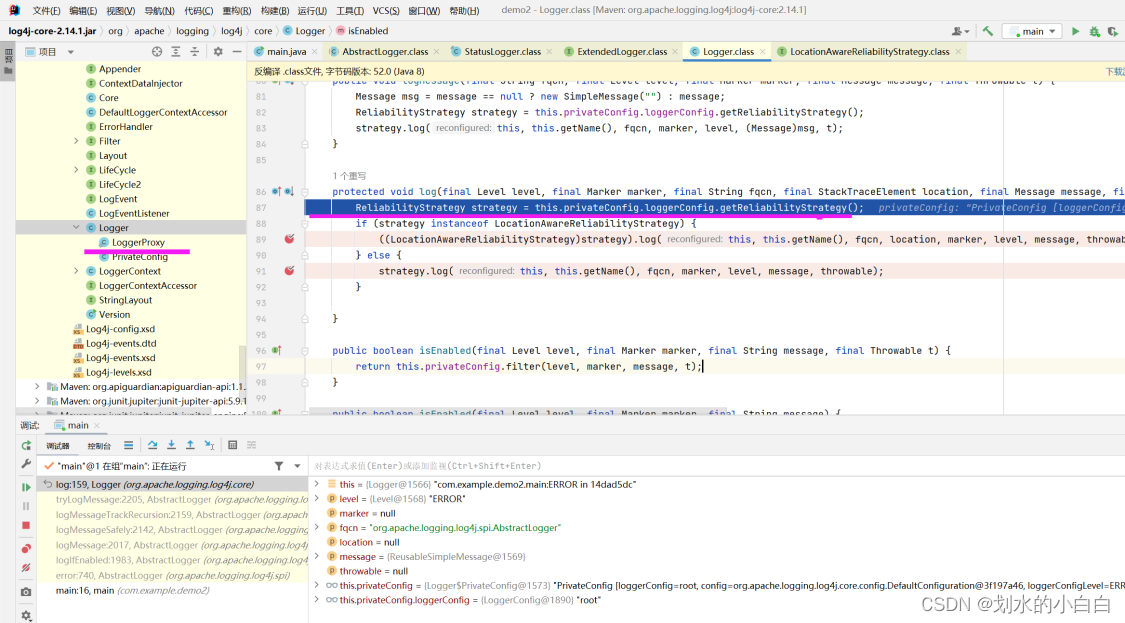1125x623 pixels.
Task: Open debugger settings gear icon
Action: [x=26, y=615]
